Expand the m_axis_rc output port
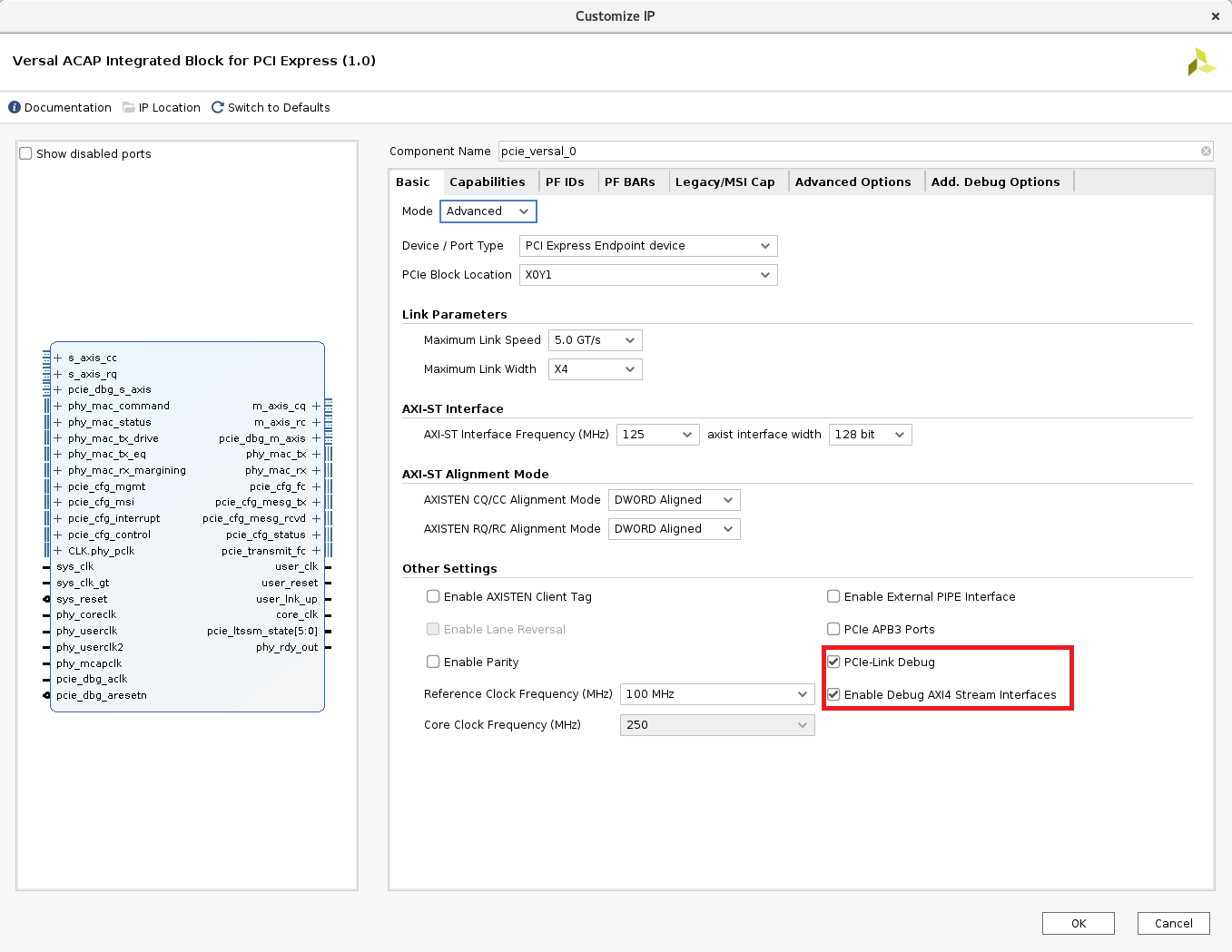 pyautogui.click(x=316, y=423)
